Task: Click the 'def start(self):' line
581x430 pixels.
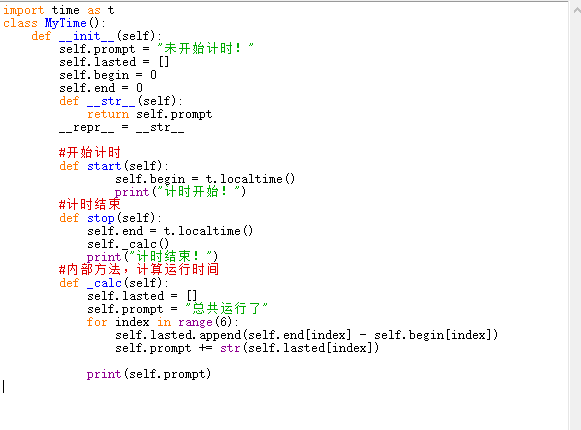Action: (114, 166)
